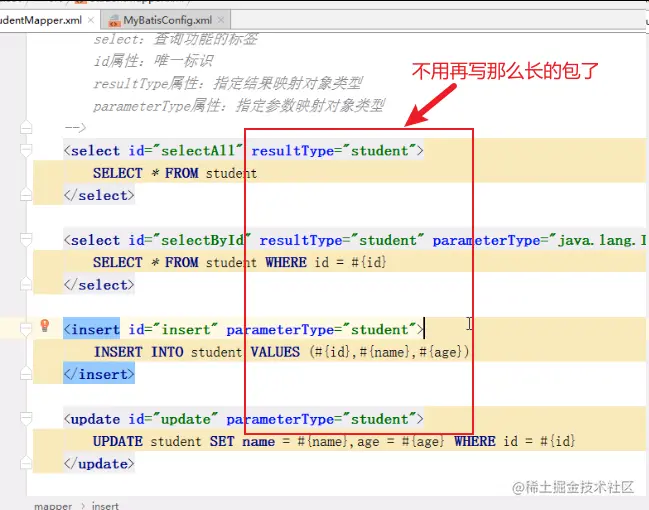Click the comment line "id属性: 唯一标识"
The height and width of the screenshot is (510, 649).
153,61
